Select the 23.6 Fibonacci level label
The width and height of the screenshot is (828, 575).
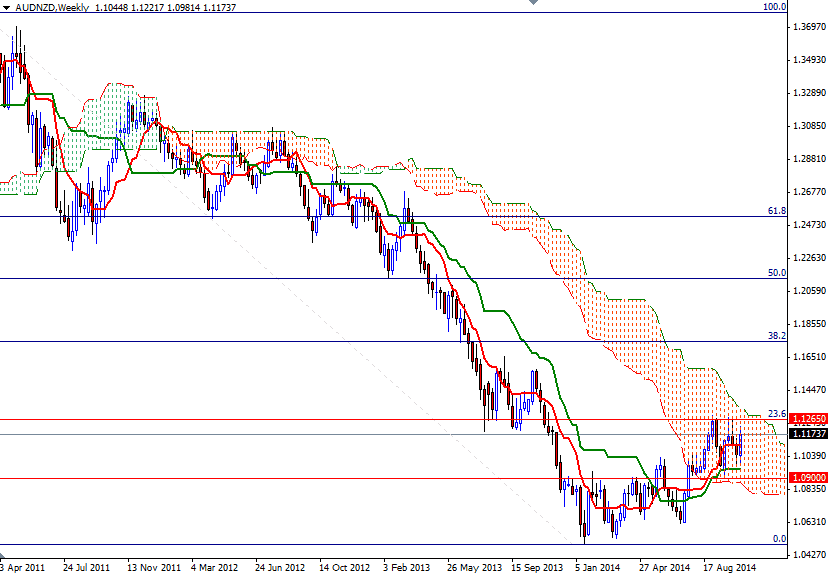click(x=777, y=413)
